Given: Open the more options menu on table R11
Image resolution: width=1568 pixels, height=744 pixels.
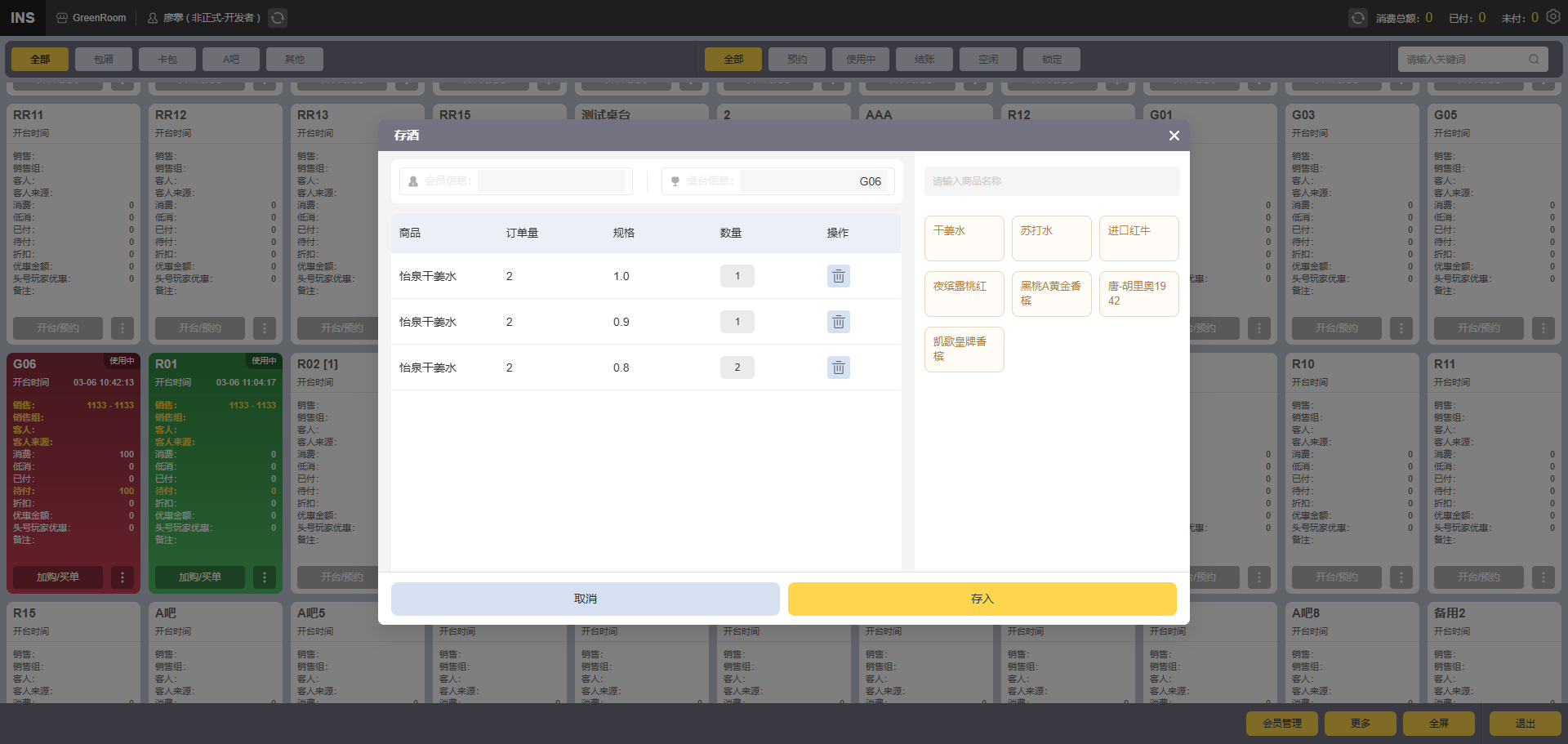Looking at the screenshot, I should pyautogui.click(x=1543, y=577).
